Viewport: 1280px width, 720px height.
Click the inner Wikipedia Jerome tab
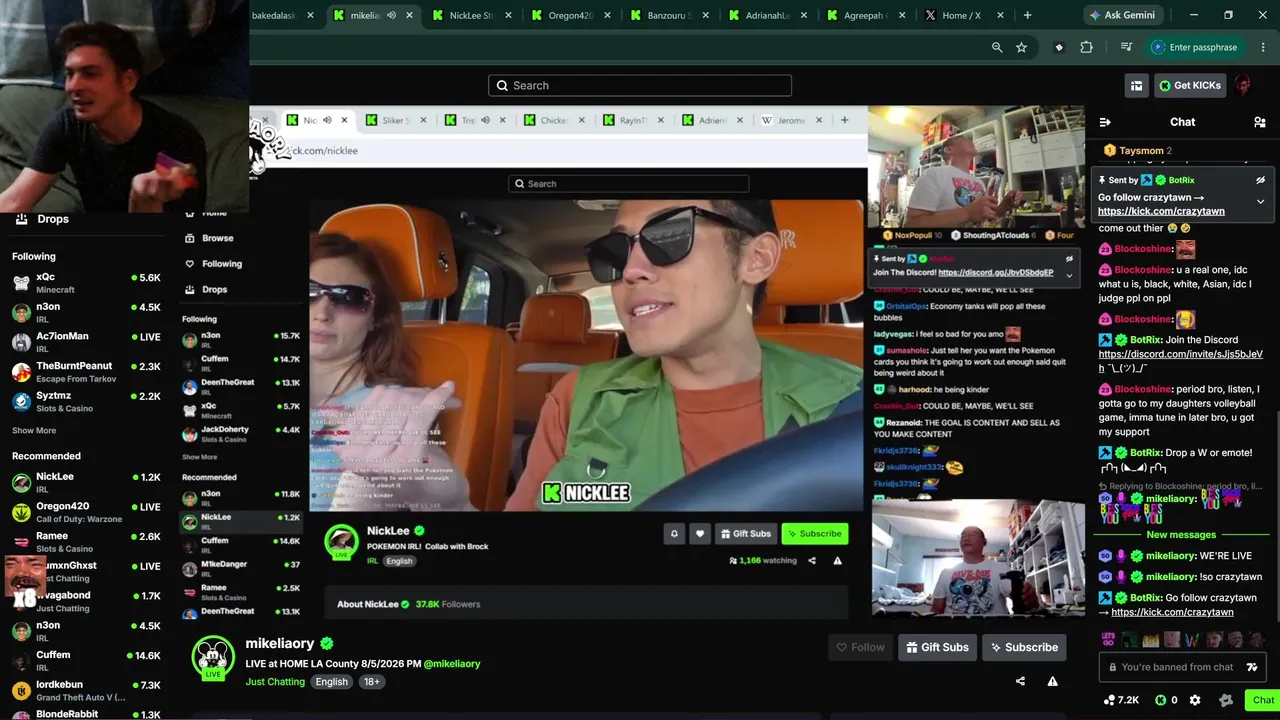click(x=791, y=120)
